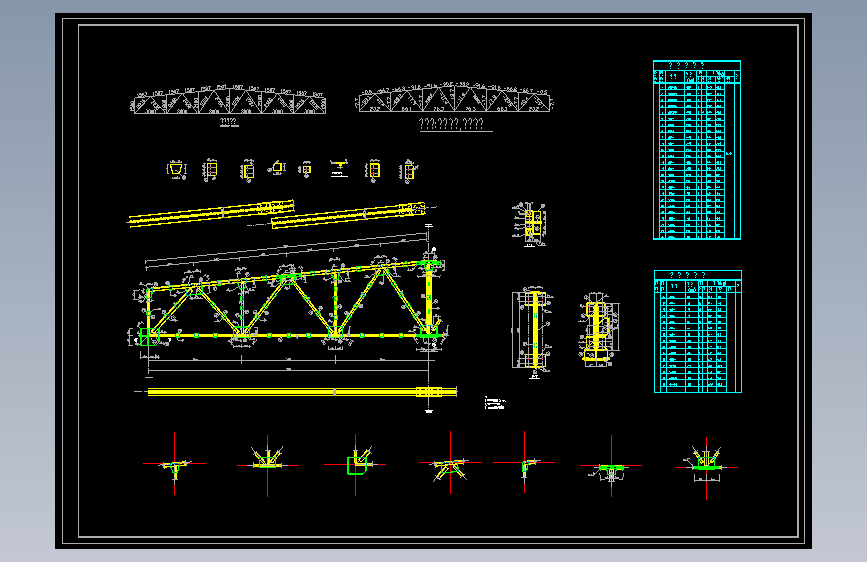Pick the trapezoid-shaped gusset plate detail

tap(176, 169)
